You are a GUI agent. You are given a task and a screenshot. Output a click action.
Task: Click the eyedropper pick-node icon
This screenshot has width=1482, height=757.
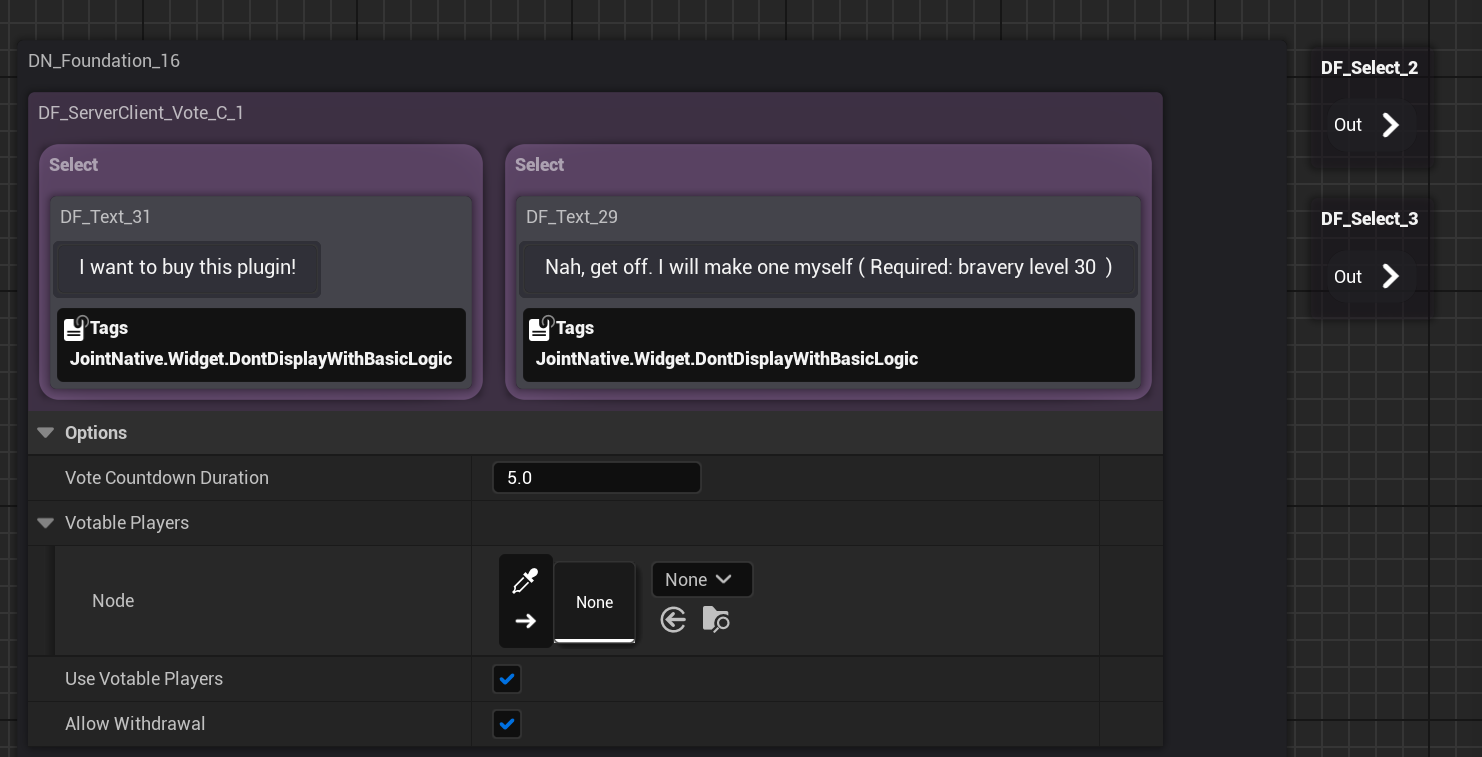[x=525, y=581]
